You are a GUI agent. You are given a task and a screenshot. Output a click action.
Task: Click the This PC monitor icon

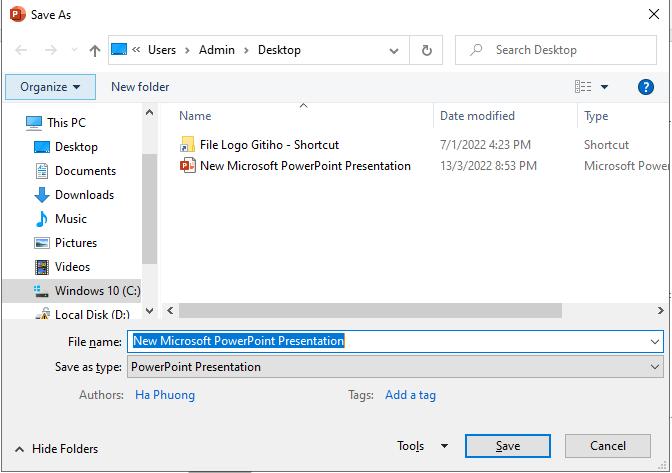(x=33, y=123)
